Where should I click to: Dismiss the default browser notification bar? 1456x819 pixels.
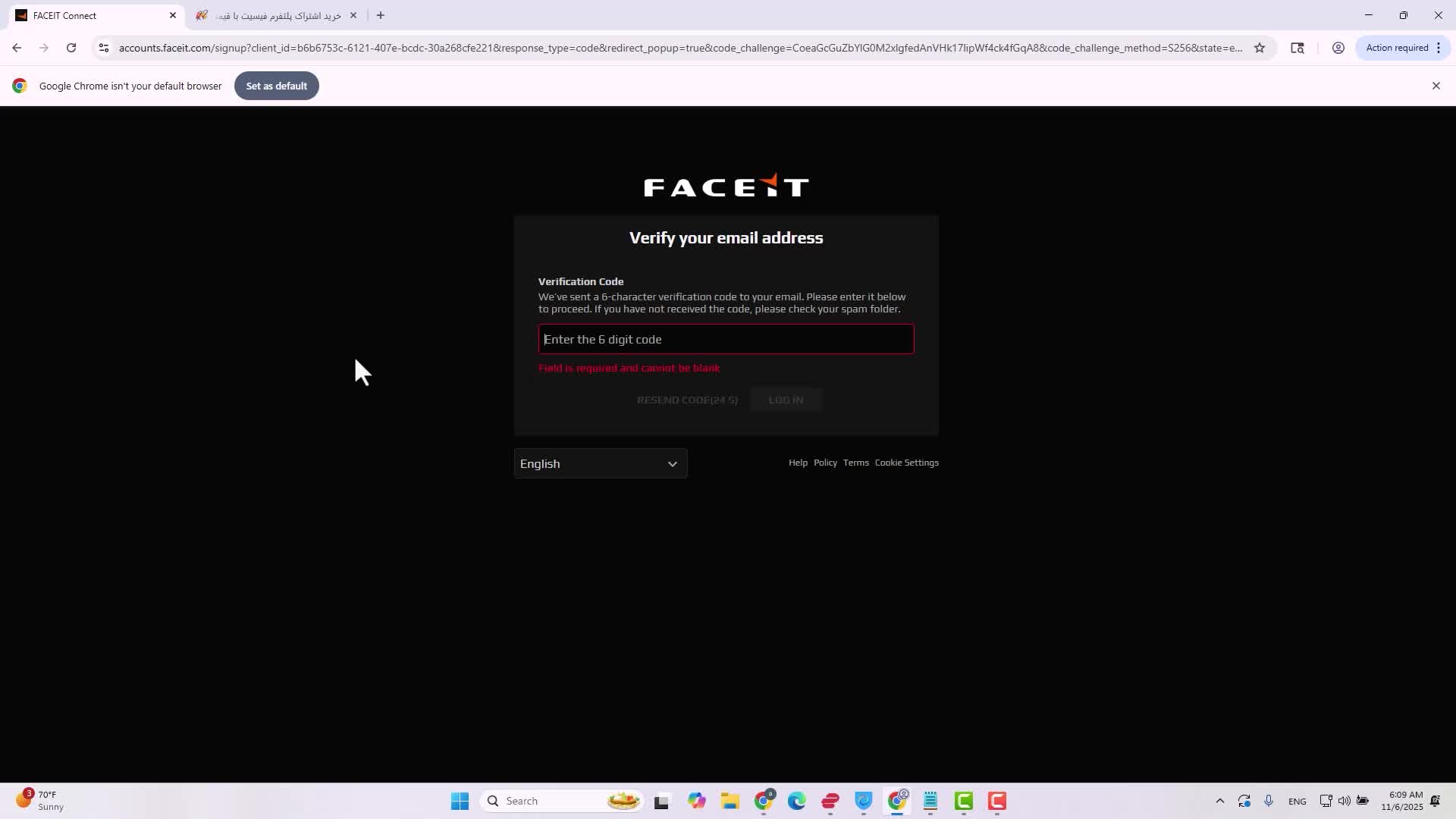tap(1436, 86)
